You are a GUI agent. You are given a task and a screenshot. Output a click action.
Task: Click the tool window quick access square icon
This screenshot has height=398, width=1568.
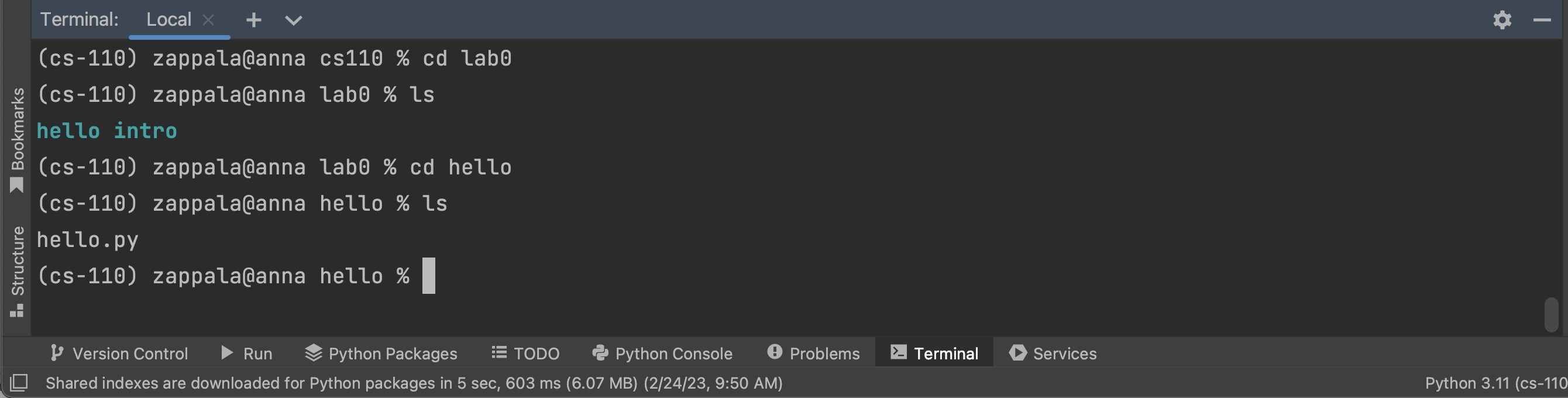click(x=19, y=383)
